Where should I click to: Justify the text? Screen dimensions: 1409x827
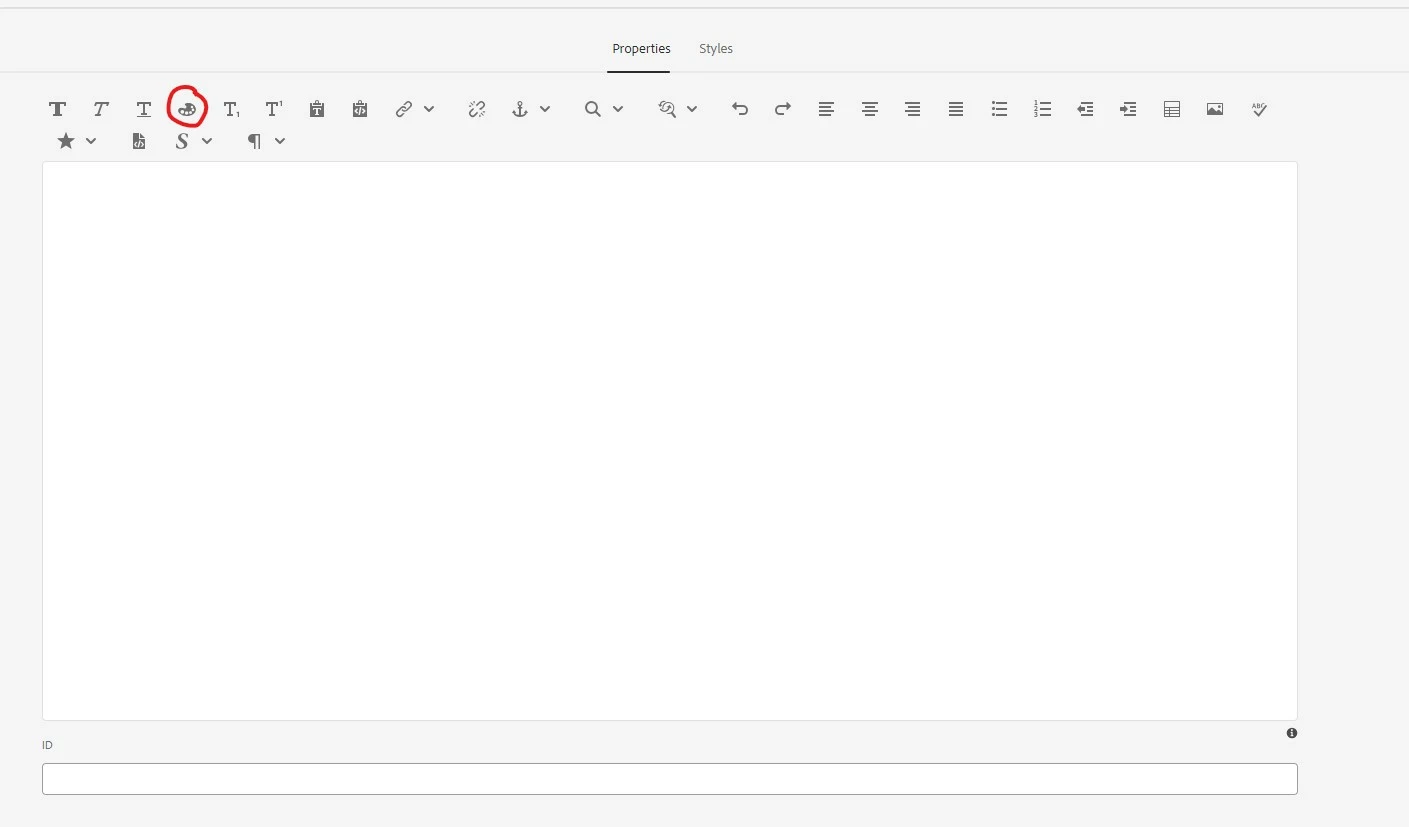click(x=956, y=109)
